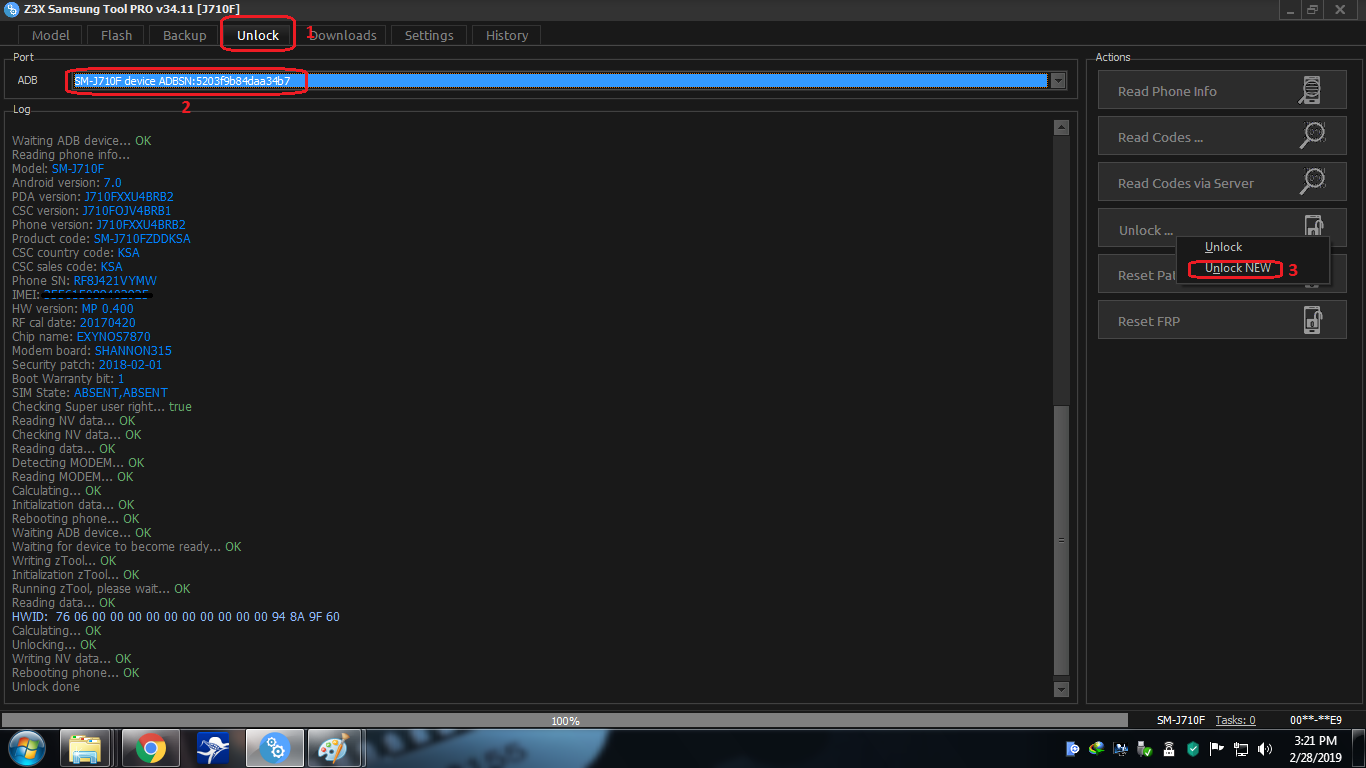The image size is (1366, 768).
Task: Open the green shield antivirus tray icon
Action: coord(1193,749)
